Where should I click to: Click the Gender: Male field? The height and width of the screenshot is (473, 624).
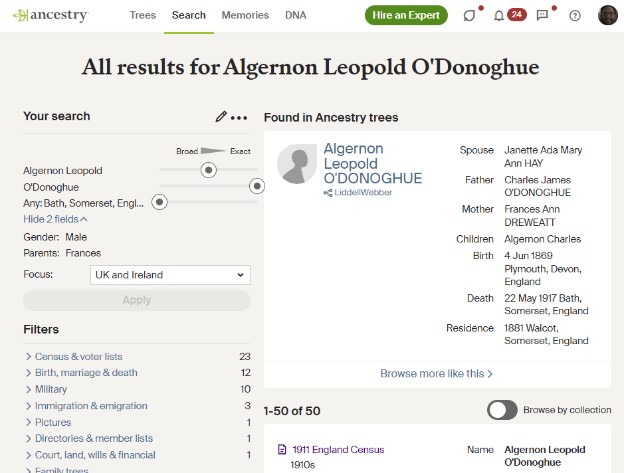pyautogui.click(x=55, y=237)
